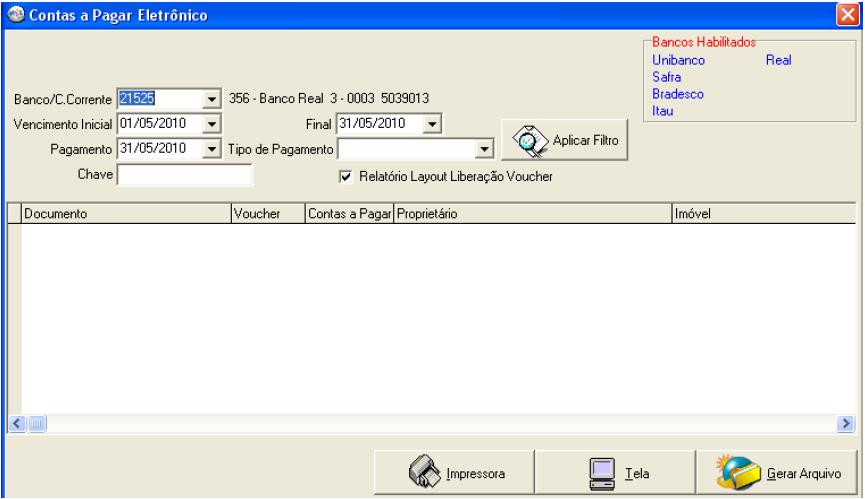Click the Itau bank entry
The width and height of the screenshot is (865, 499).
click(661, 110)
